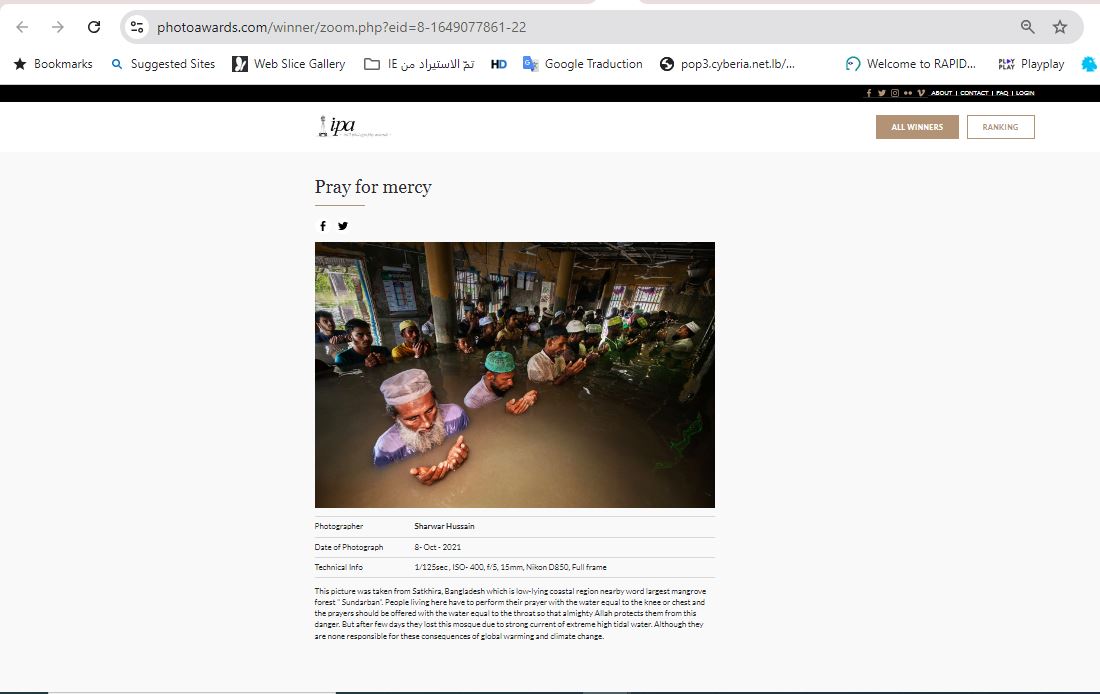
Task: Open the LOGIN link in header
Action: (x=1025, y=93)
